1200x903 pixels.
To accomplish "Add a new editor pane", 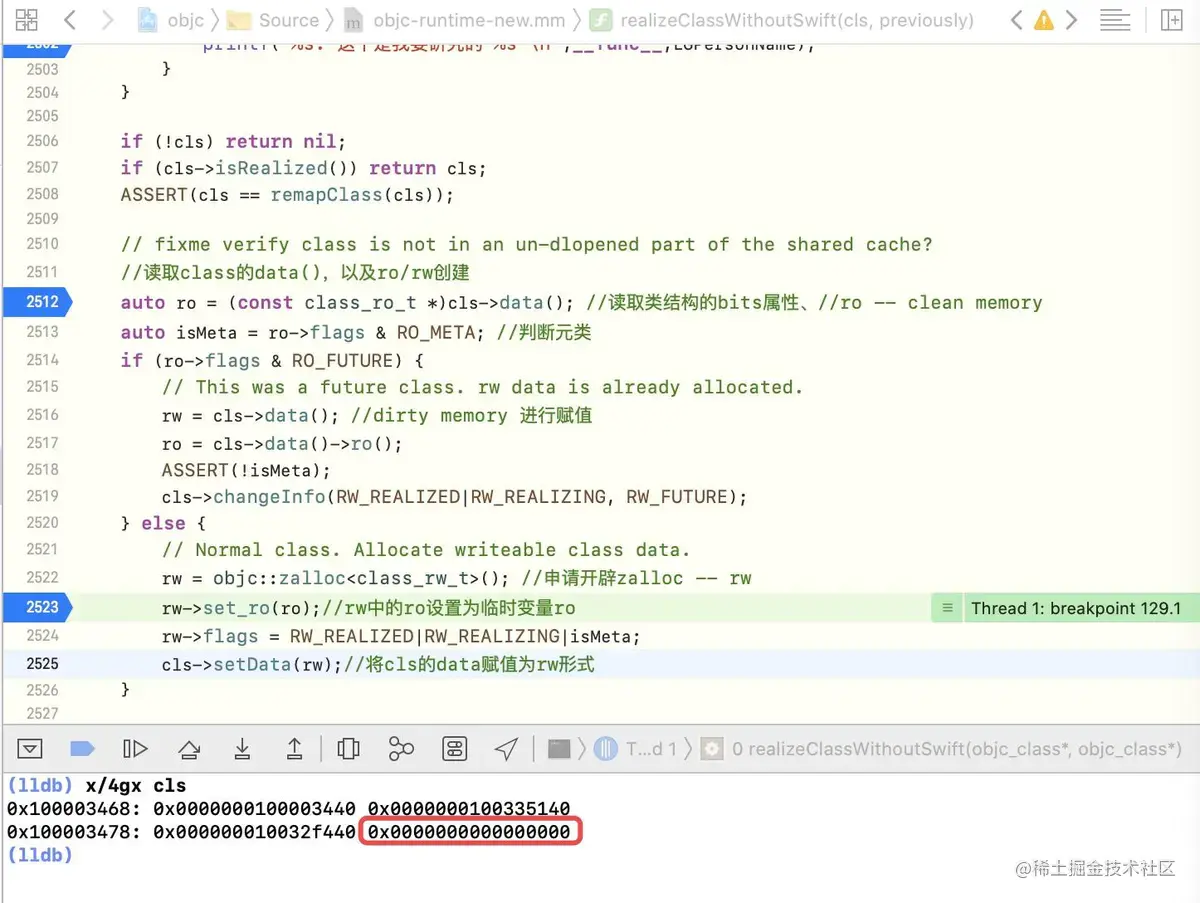I will click(x=1171, y=20).
